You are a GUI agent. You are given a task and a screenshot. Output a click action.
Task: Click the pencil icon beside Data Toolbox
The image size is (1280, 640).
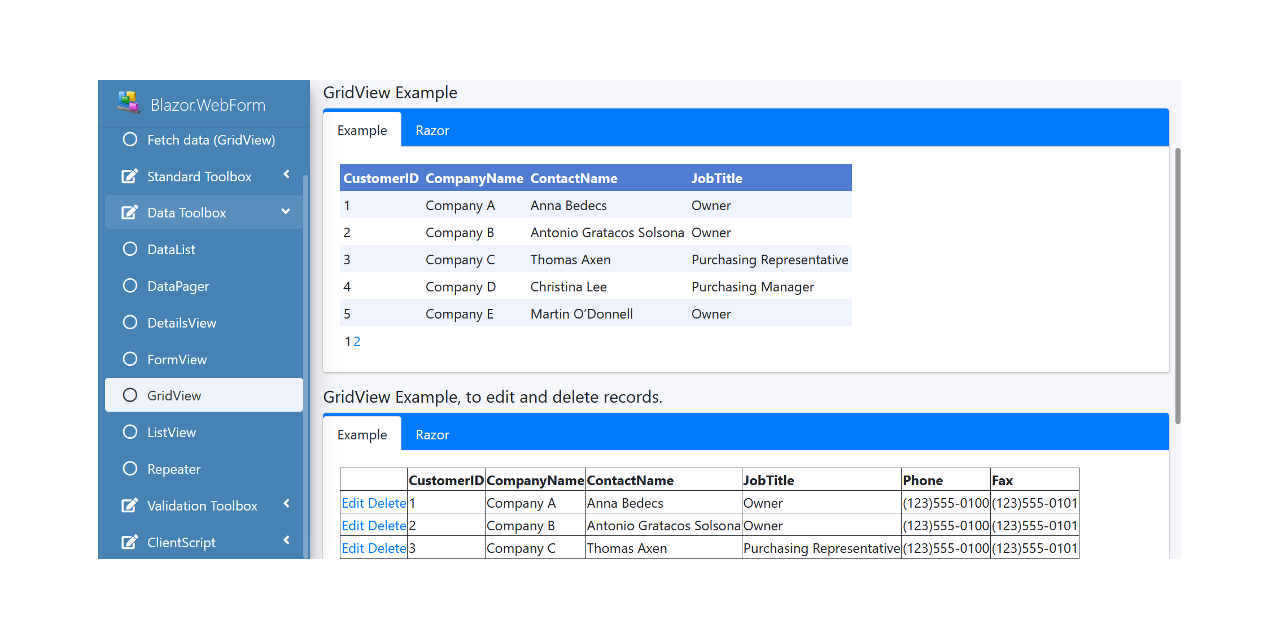128,212
